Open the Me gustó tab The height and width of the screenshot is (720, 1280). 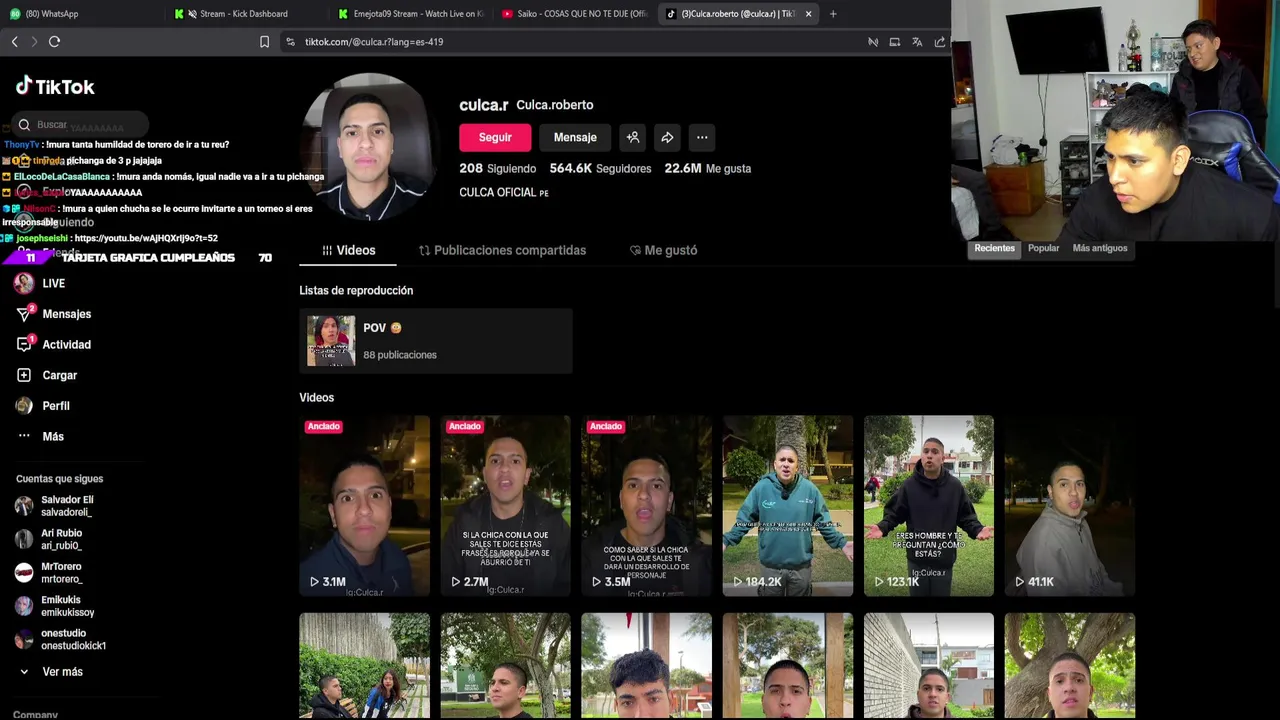[663, 250]
